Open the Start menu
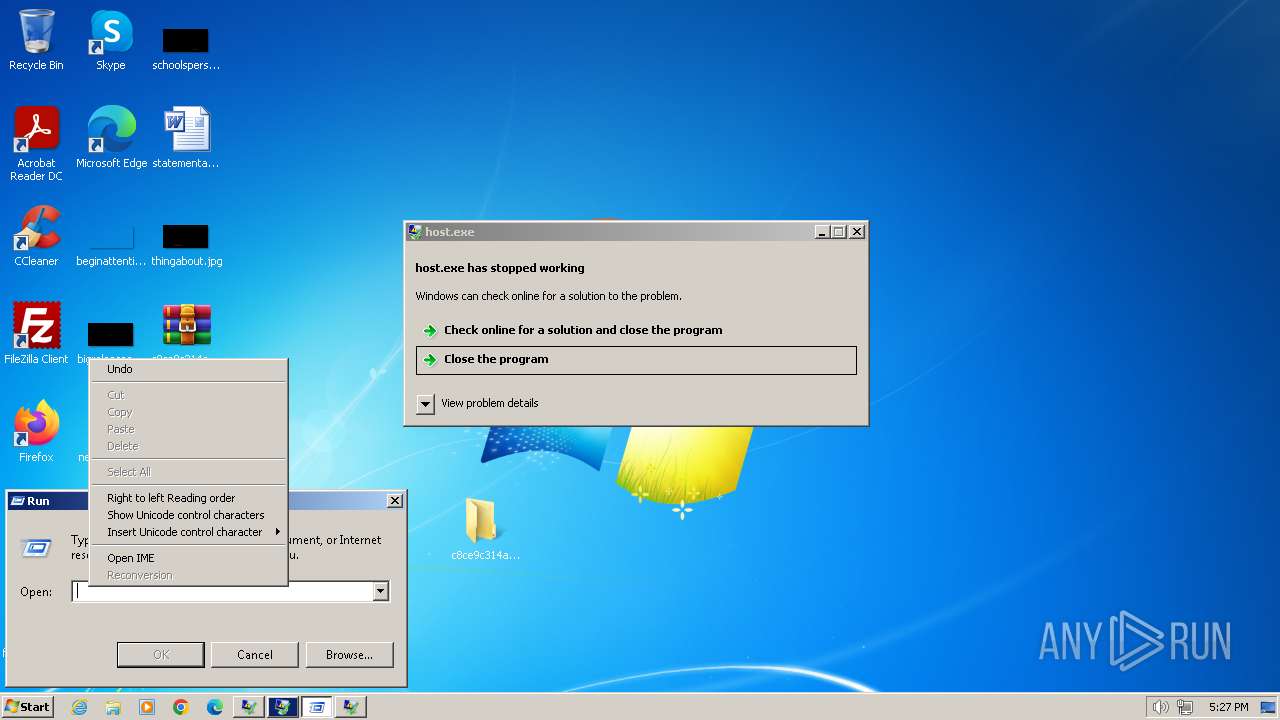The height and width of the screenshot is (720, 1280). click(27, 707)
